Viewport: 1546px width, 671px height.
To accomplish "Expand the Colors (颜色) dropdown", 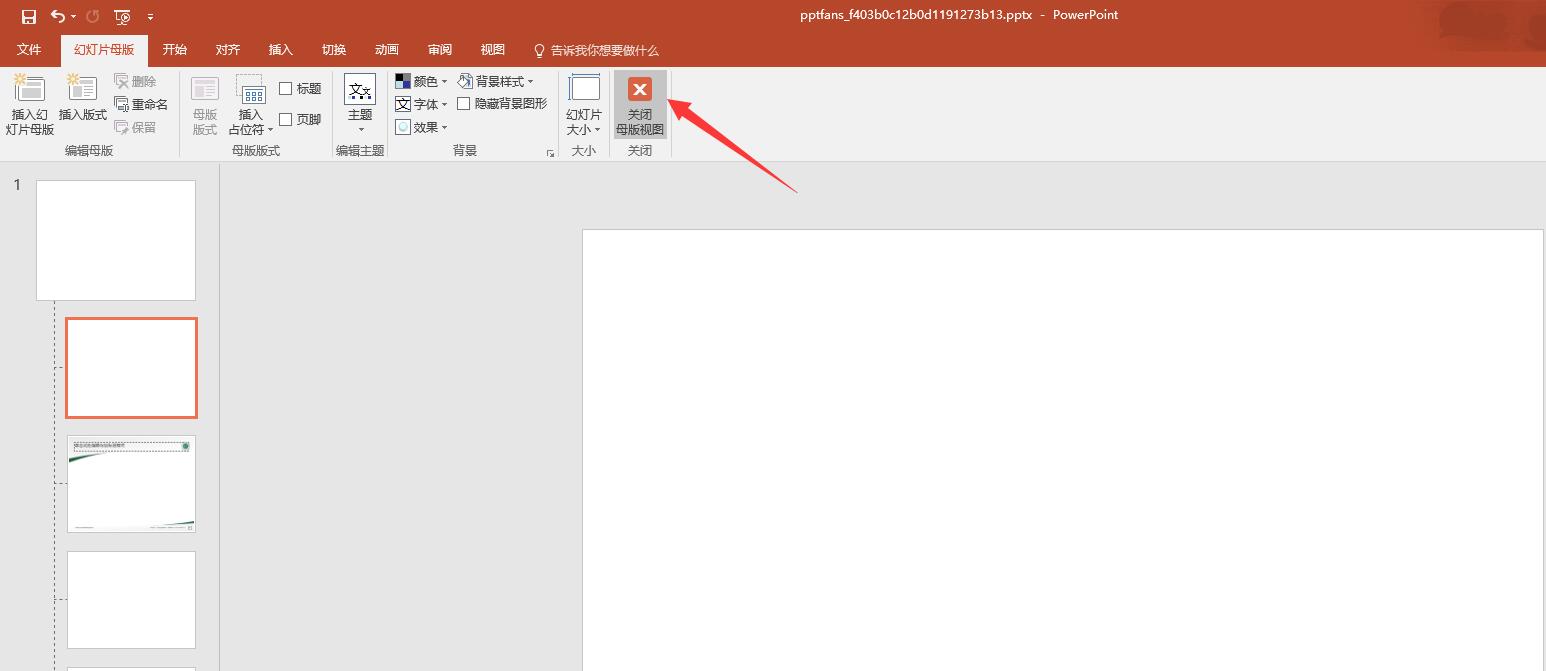I will tap(421, 81).
